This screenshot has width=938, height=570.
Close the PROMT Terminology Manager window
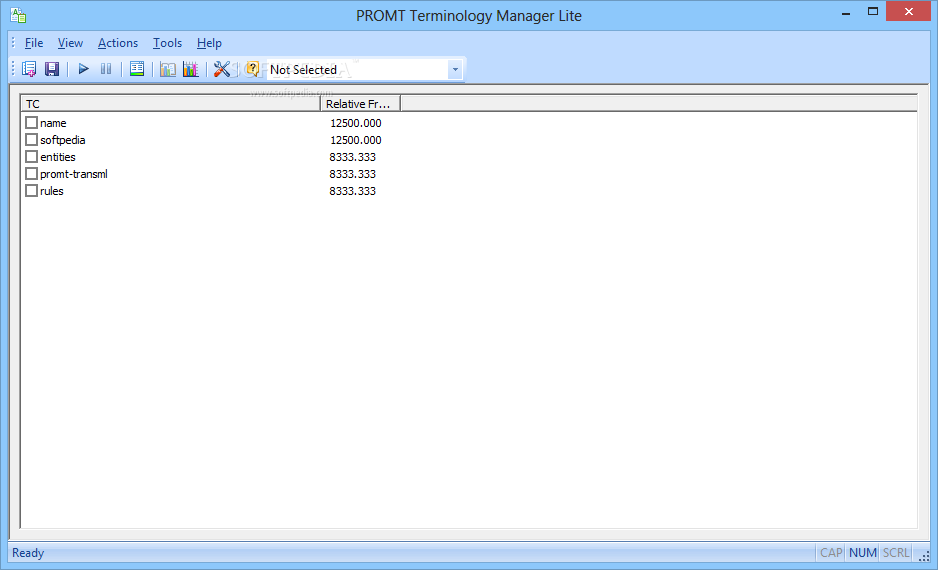908,11
